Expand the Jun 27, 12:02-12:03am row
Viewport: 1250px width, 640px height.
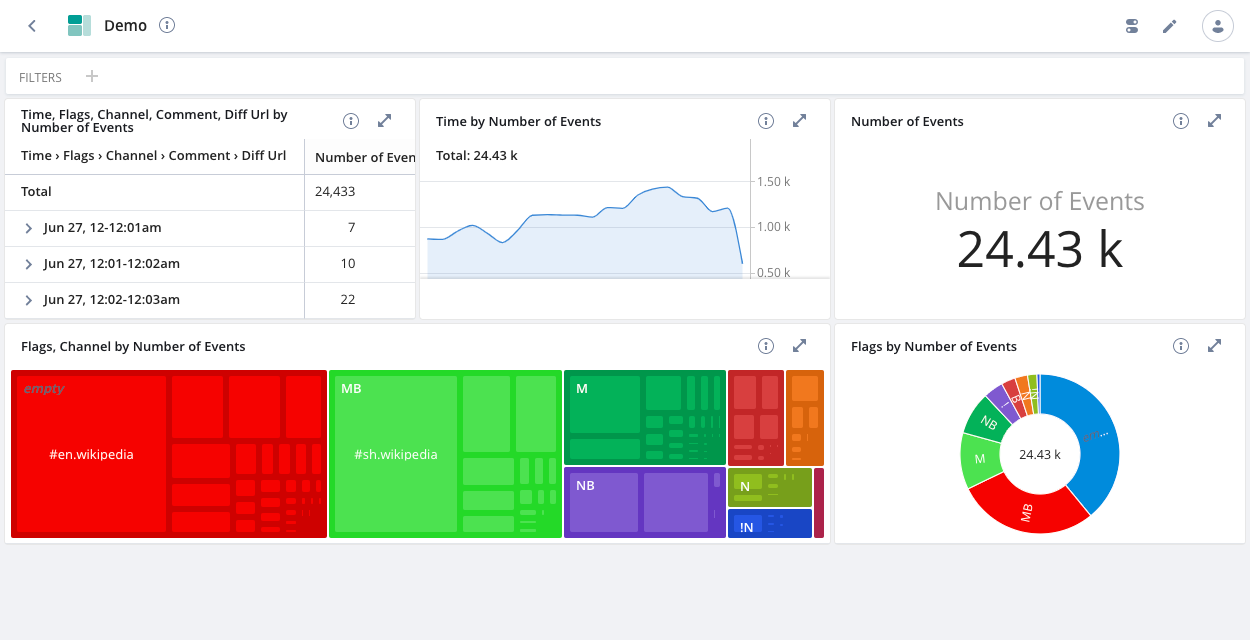coord(29,300)
